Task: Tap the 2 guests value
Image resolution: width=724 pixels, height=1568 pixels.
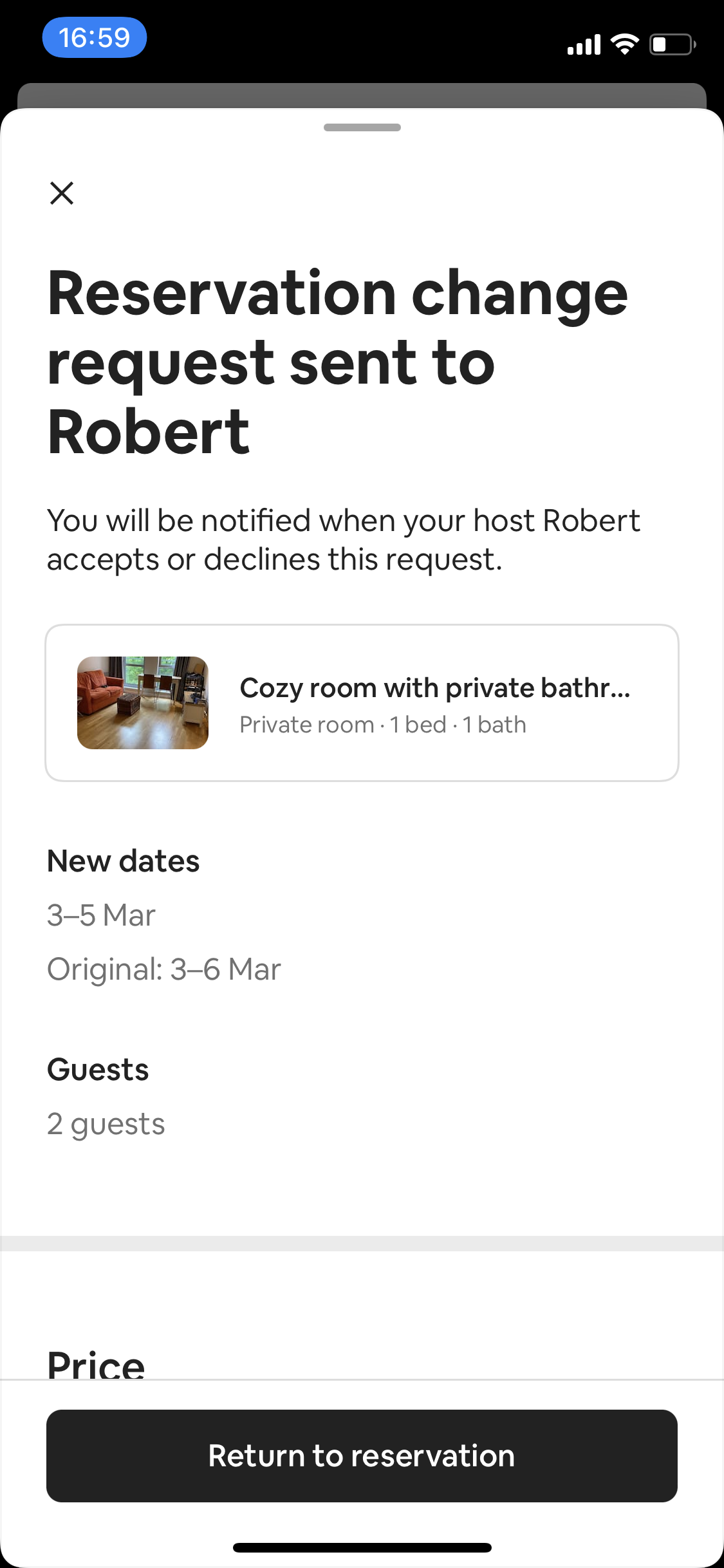Action: click(106, 1124)
